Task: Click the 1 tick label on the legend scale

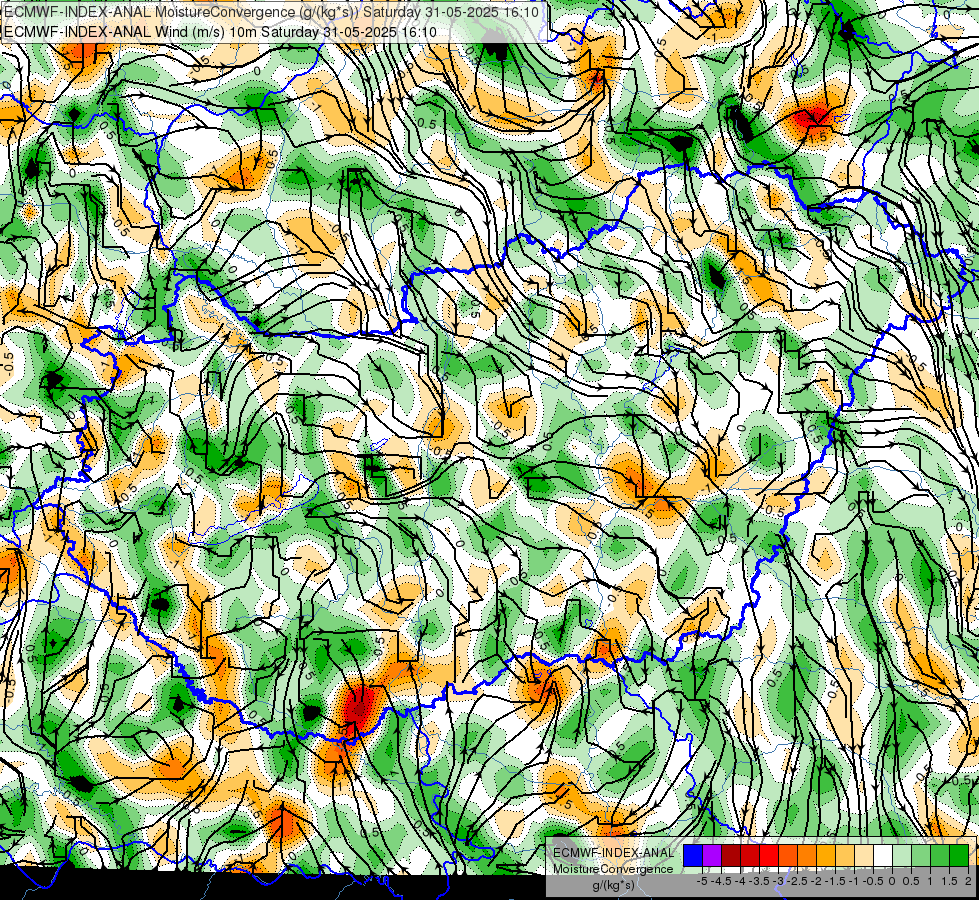Action: (930, 881)
